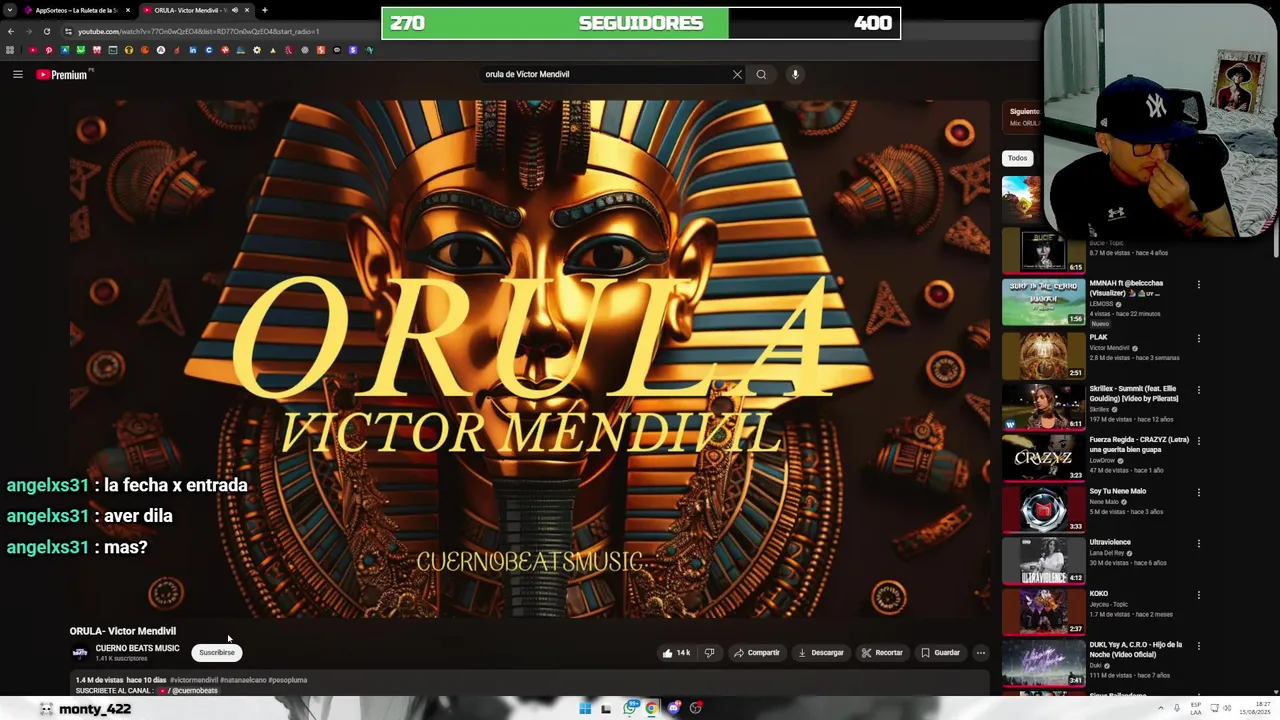
Task: Open Chrome from the taskbar
Action: (651, 709)
